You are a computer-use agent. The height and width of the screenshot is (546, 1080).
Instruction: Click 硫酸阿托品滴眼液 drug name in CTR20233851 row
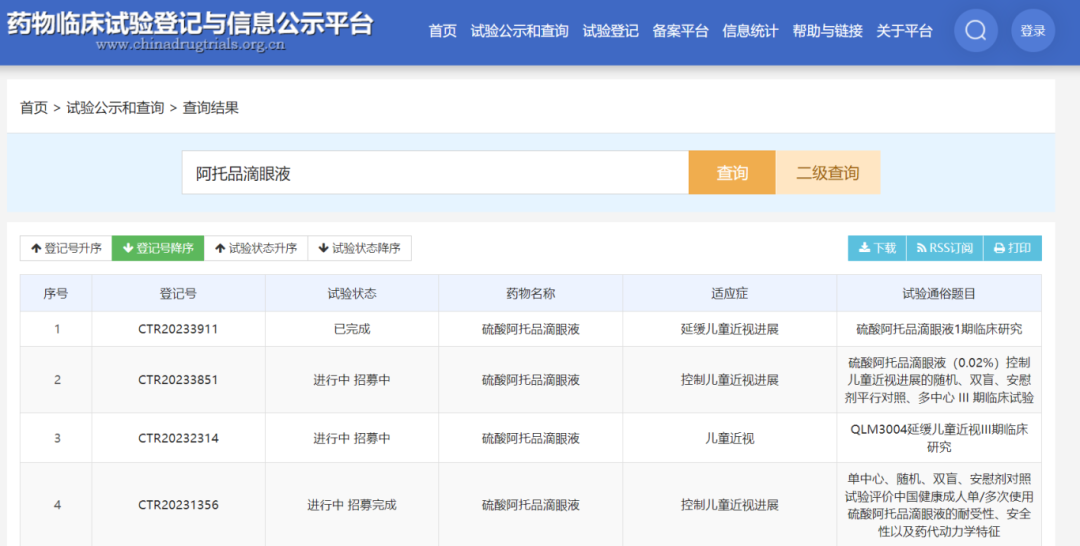point(530,379)
